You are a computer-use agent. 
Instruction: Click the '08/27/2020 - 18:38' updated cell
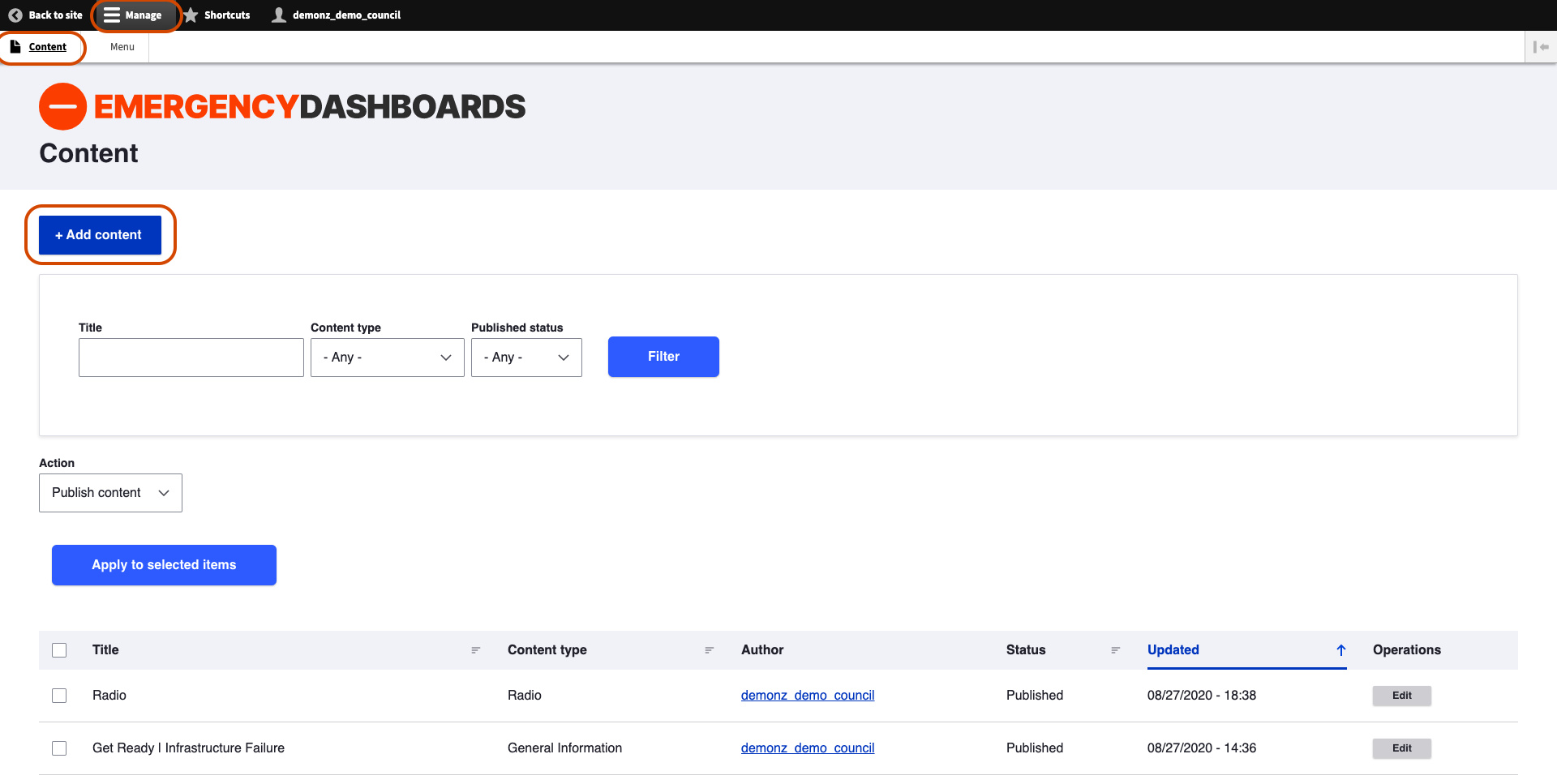click(x=1202, y=696)
